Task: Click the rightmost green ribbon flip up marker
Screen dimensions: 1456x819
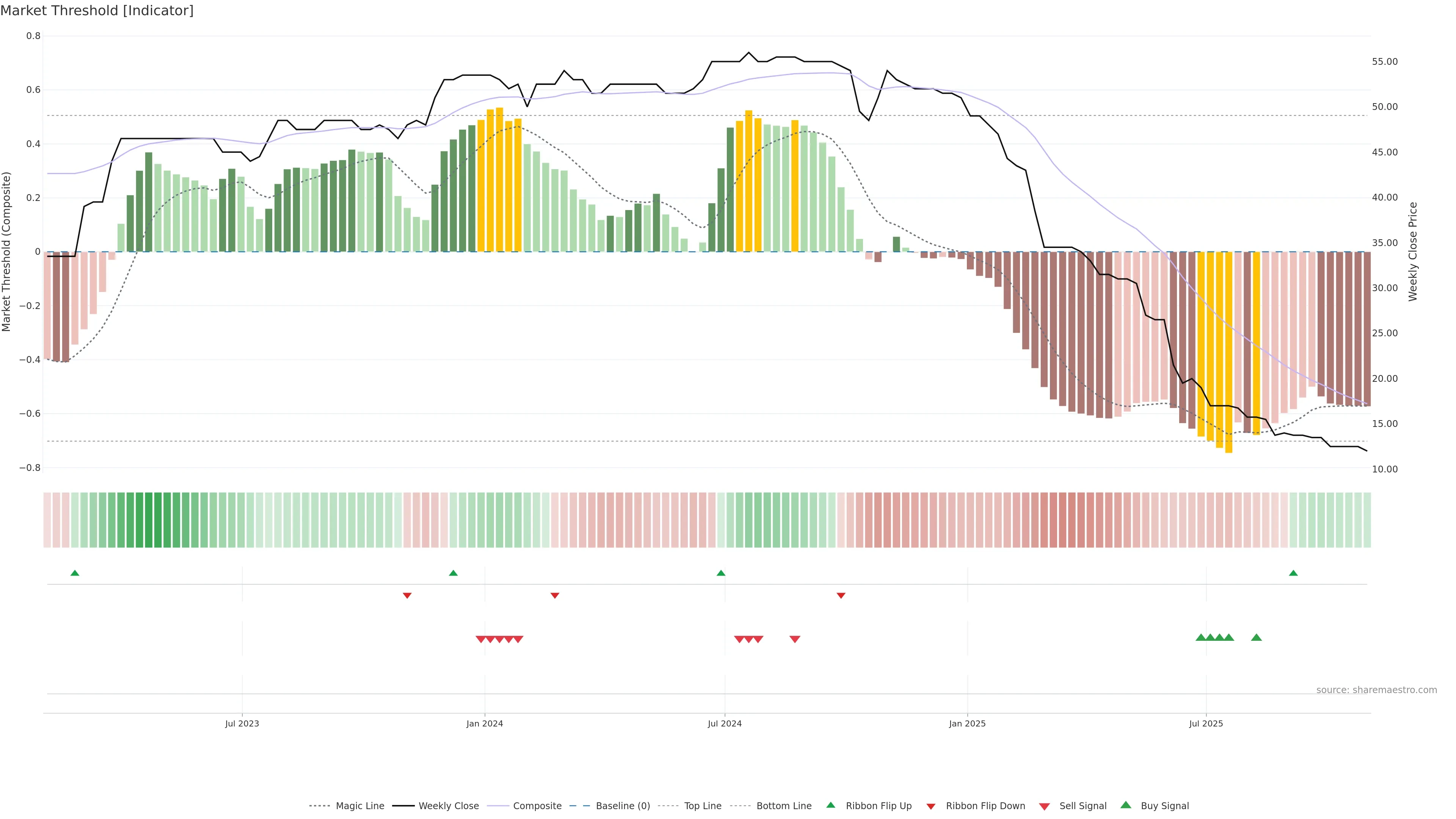Action: (1293, 573)
